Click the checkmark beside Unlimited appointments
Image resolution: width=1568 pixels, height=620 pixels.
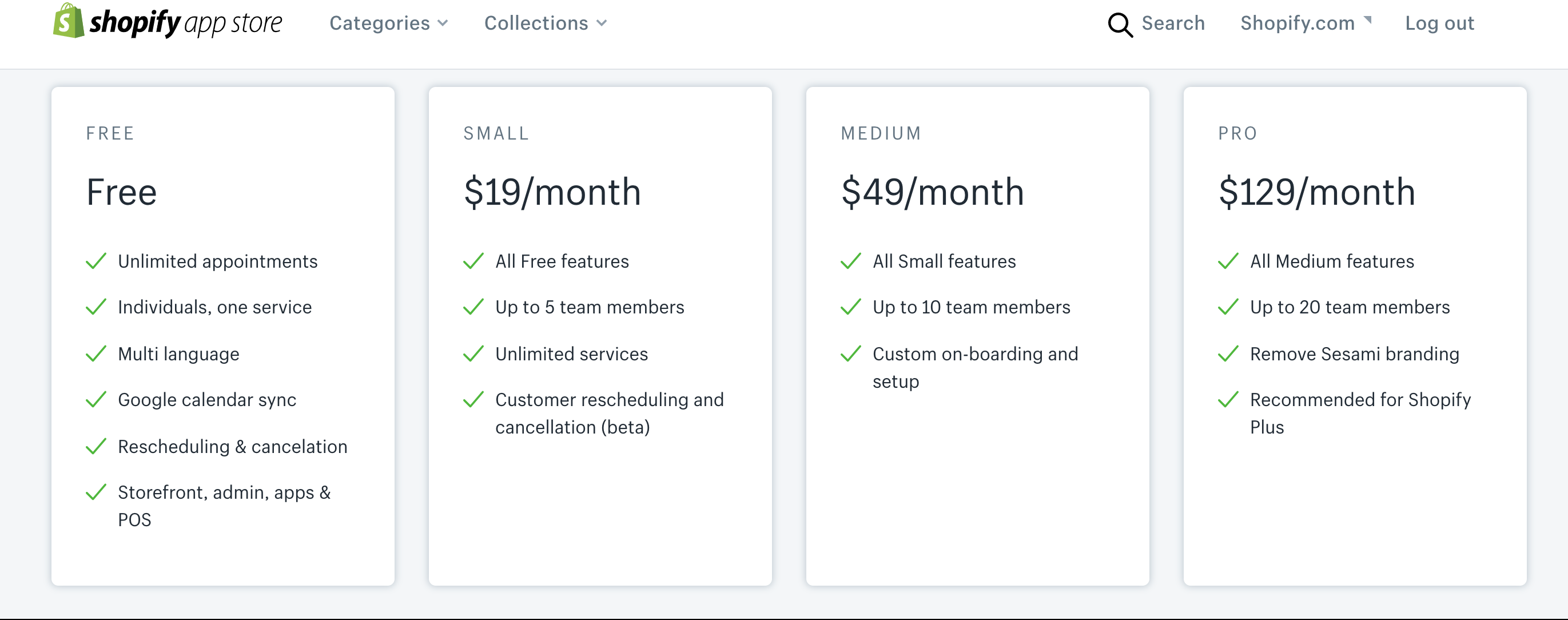coord(96,261)
